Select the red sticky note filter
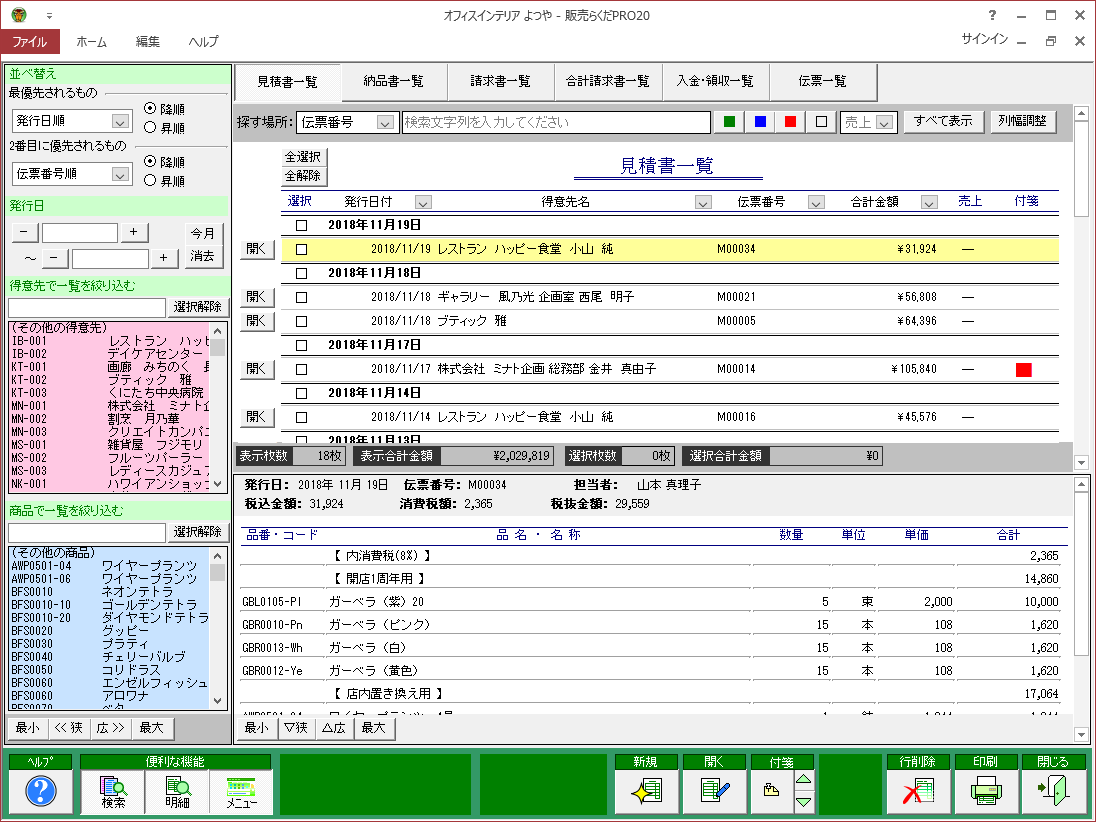Screen dimensions: 1096x822 click(x=791, y=122)
